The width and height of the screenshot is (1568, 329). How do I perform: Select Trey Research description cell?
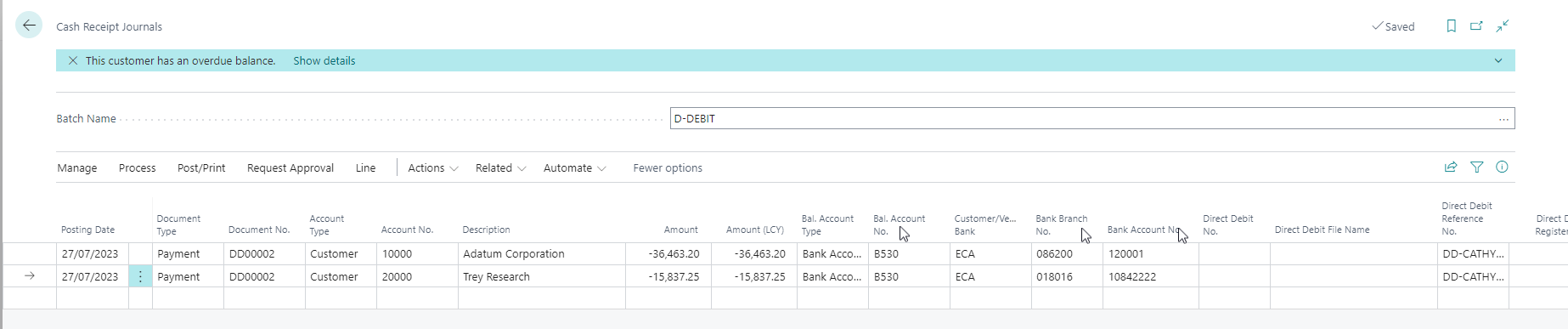542,276
